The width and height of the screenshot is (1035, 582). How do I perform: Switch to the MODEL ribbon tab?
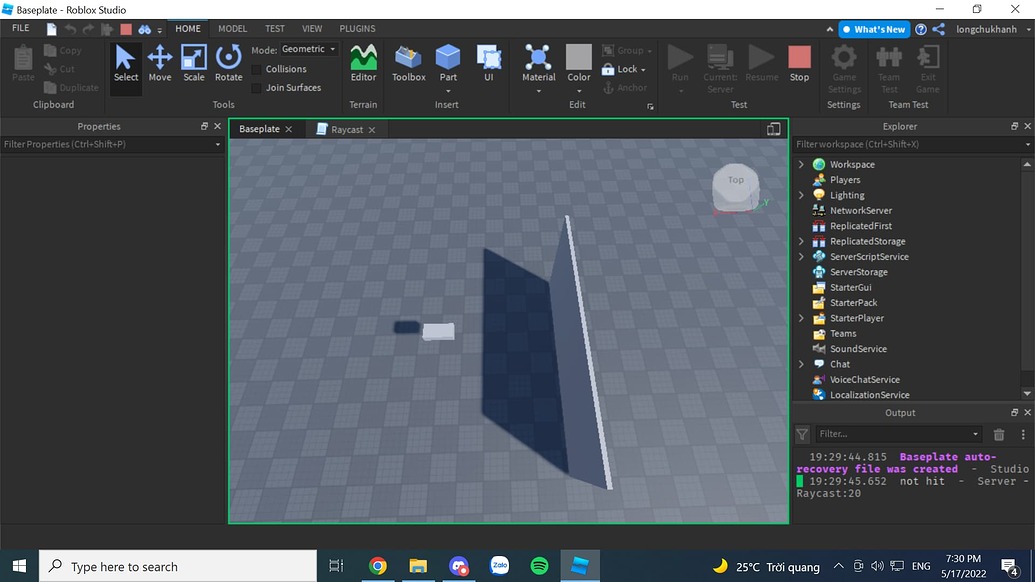[x=232, y=28]
